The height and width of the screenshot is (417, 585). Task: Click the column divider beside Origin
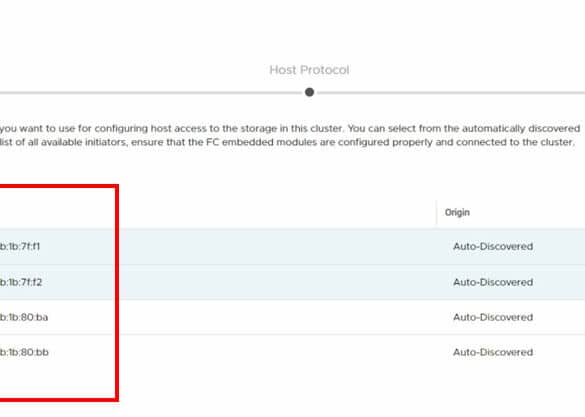pos(436,212)
